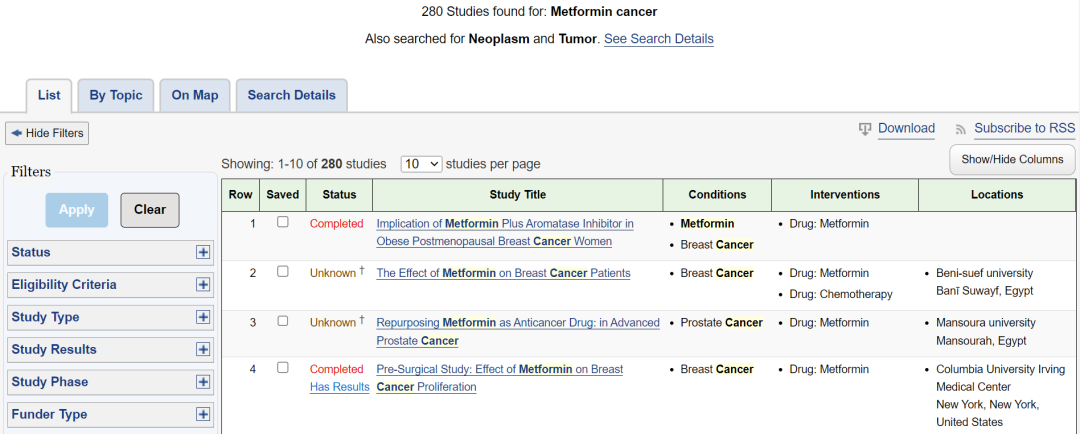Expand Status filter plus icon

pyautogui.click(x=202, y=252)
